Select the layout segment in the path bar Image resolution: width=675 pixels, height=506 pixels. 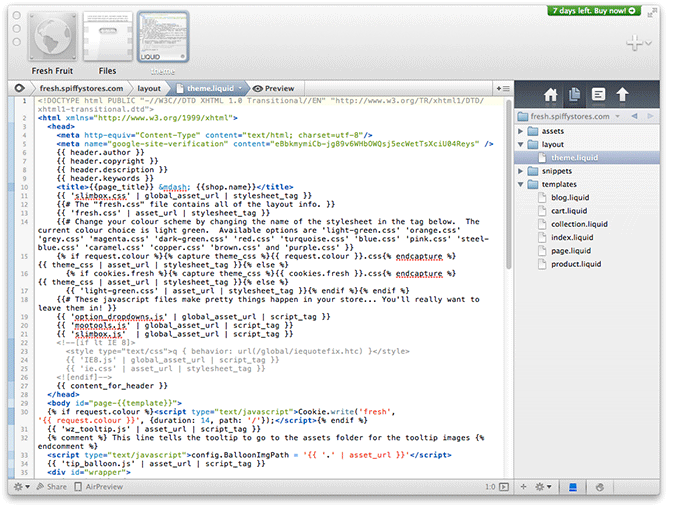149,88
